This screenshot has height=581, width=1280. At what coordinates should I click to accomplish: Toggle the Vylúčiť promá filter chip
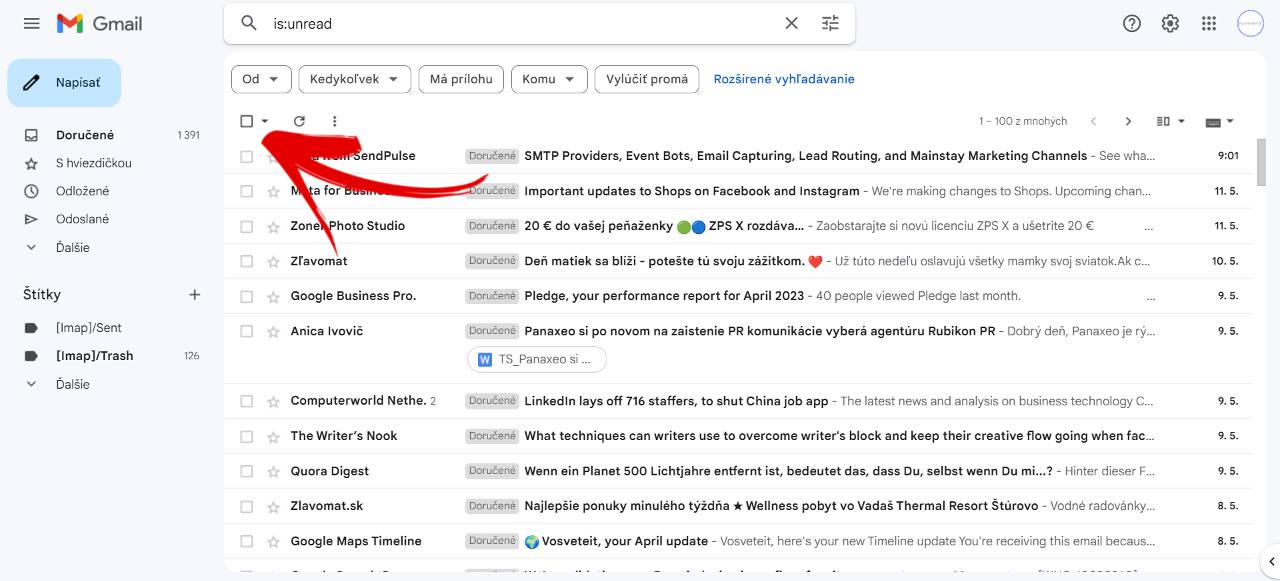[646, 79]
